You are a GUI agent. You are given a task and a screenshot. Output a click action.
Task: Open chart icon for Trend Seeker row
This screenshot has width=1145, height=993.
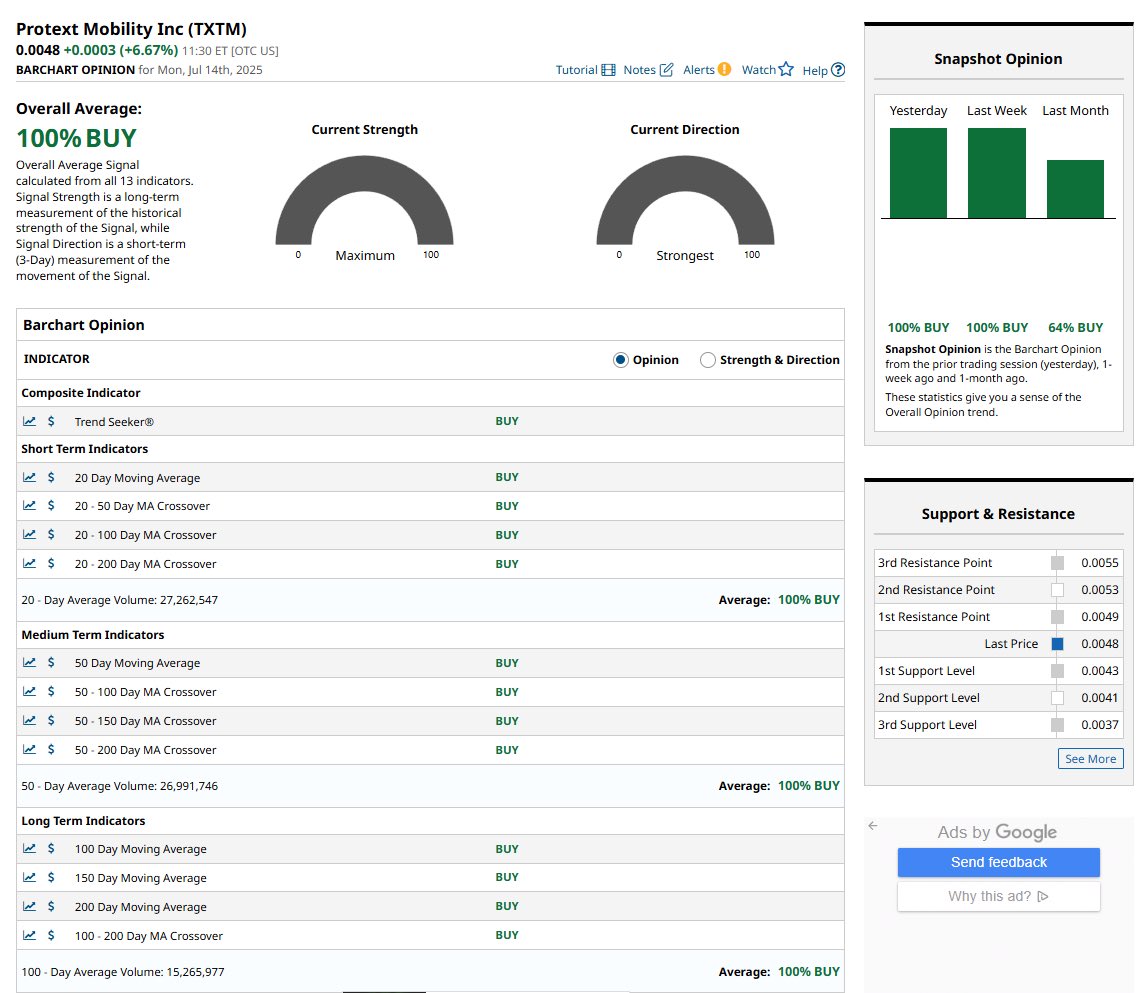pyautogui.click(x=29, y=421)
